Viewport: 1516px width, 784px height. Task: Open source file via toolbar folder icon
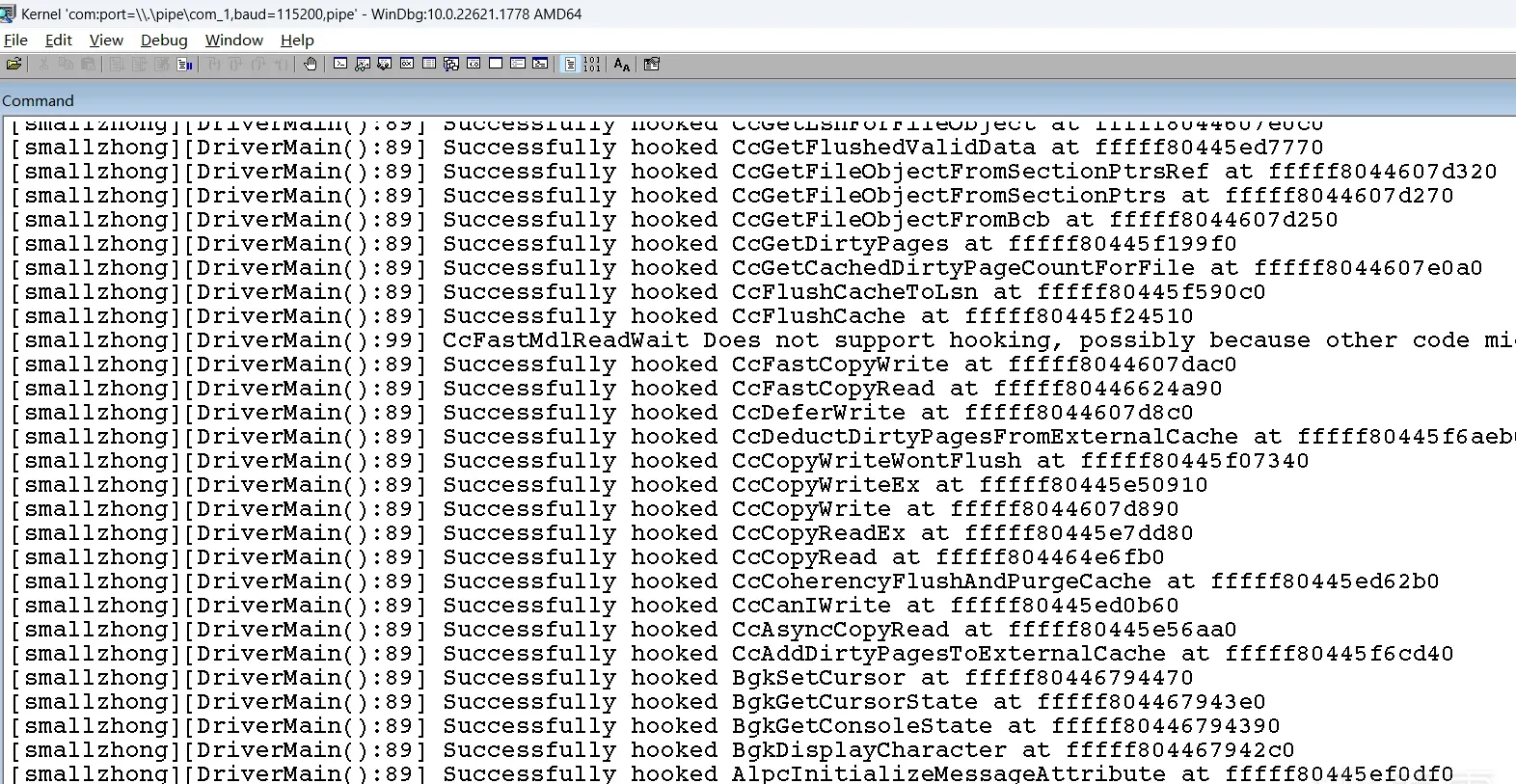coord(14,65)
